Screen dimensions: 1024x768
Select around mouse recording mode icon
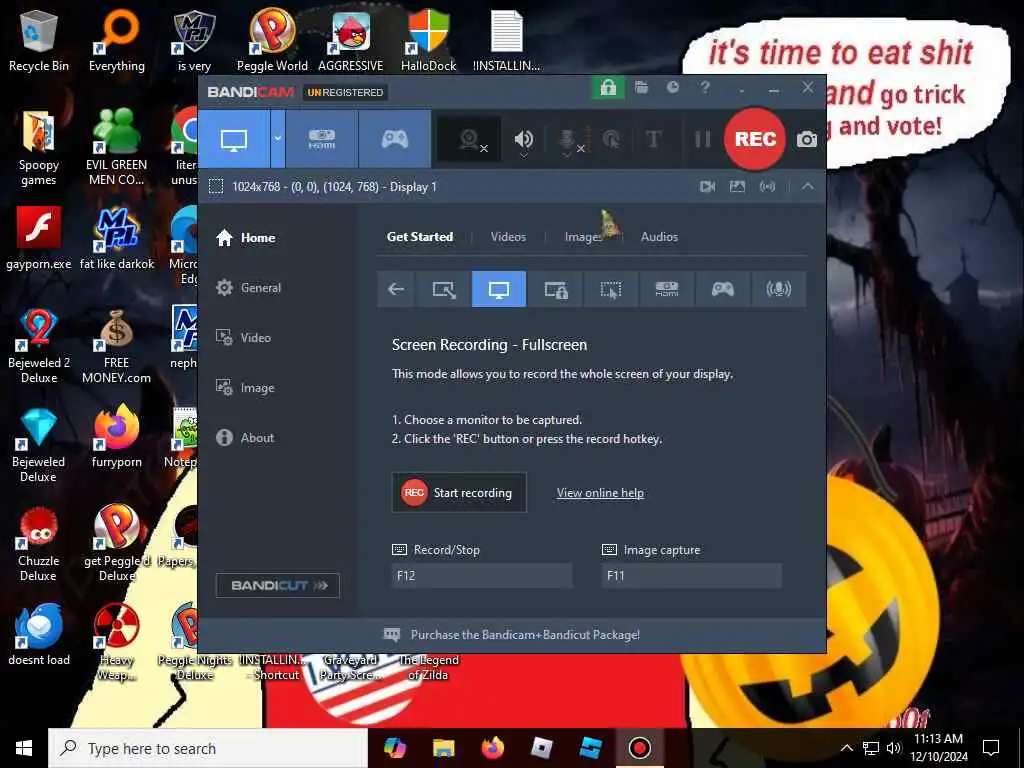click(611, 289)
